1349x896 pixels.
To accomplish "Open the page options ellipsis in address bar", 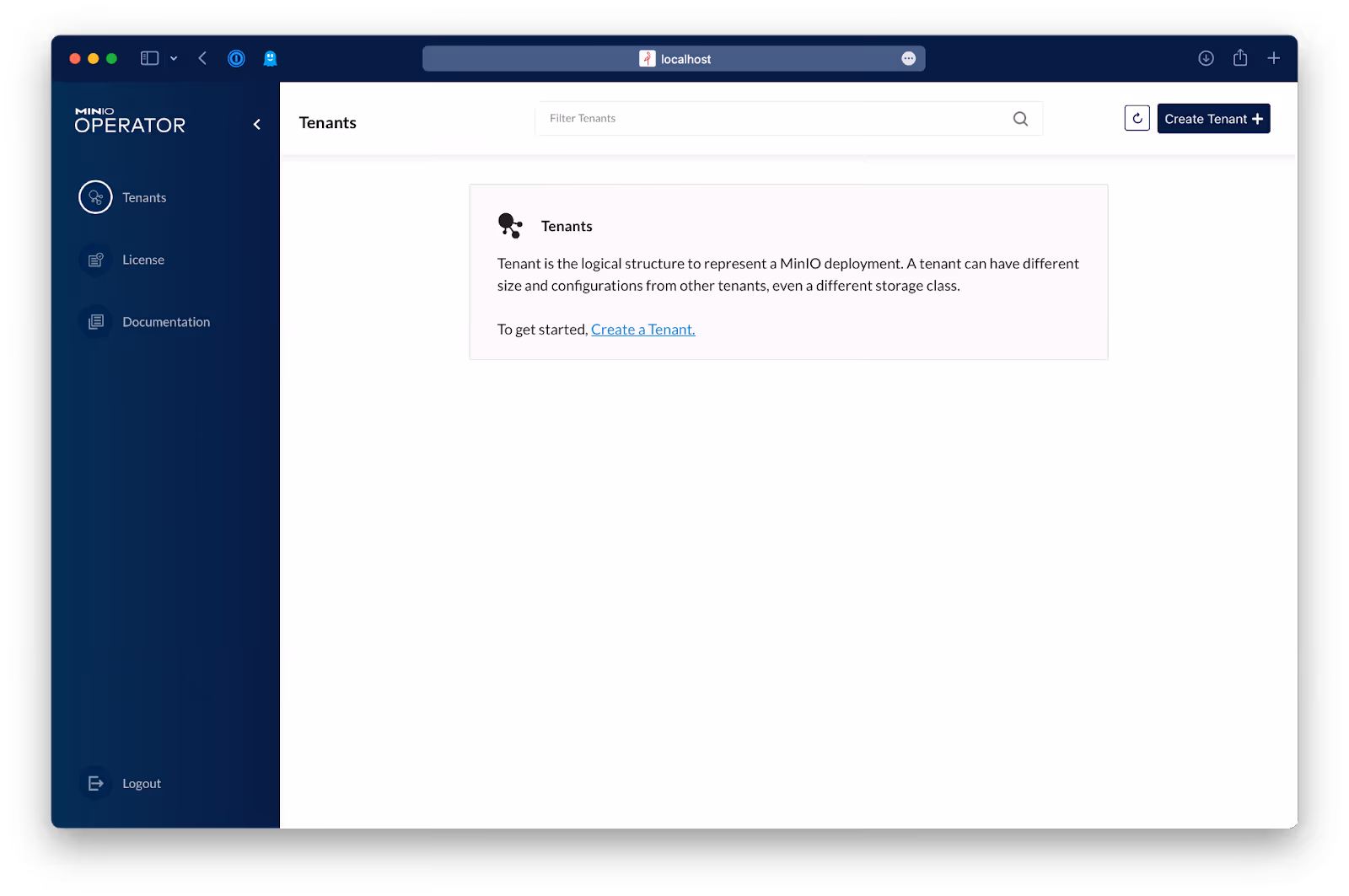I will coord(908,58).
